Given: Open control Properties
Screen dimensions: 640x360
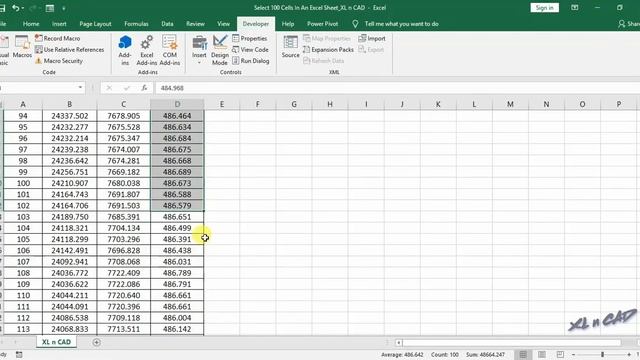Looking at the screenshot, I should pos(249,38).
